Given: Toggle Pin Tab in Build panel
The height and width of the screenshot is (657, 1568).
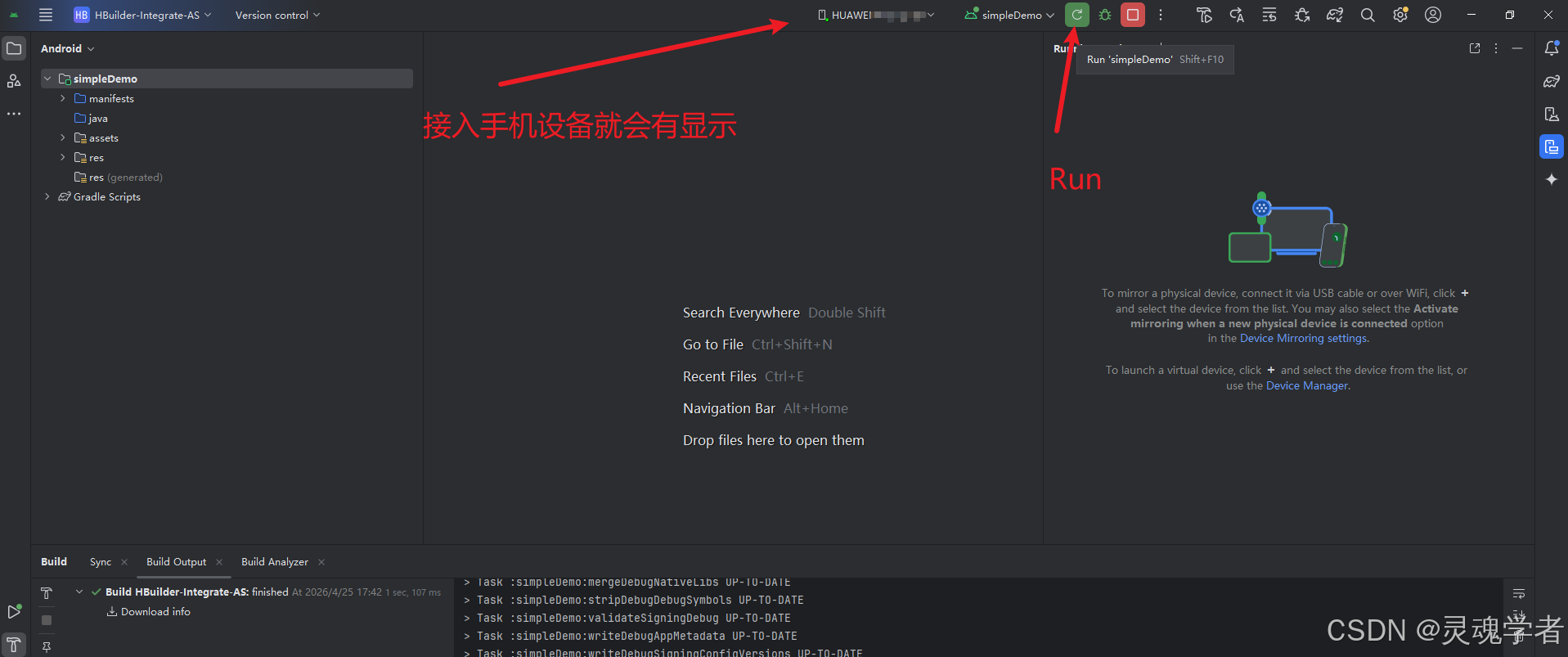Looking at the screenshot, I should [47, 646].
